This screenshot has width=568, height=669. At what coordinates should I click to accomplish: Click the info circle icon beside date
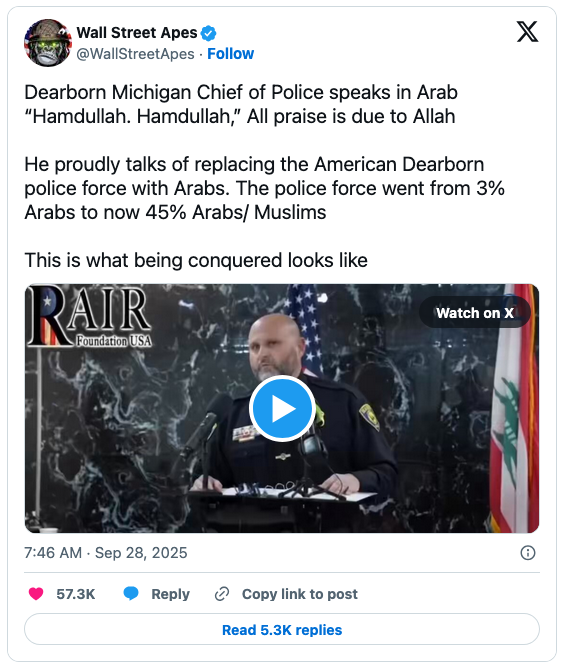(528, 553)
